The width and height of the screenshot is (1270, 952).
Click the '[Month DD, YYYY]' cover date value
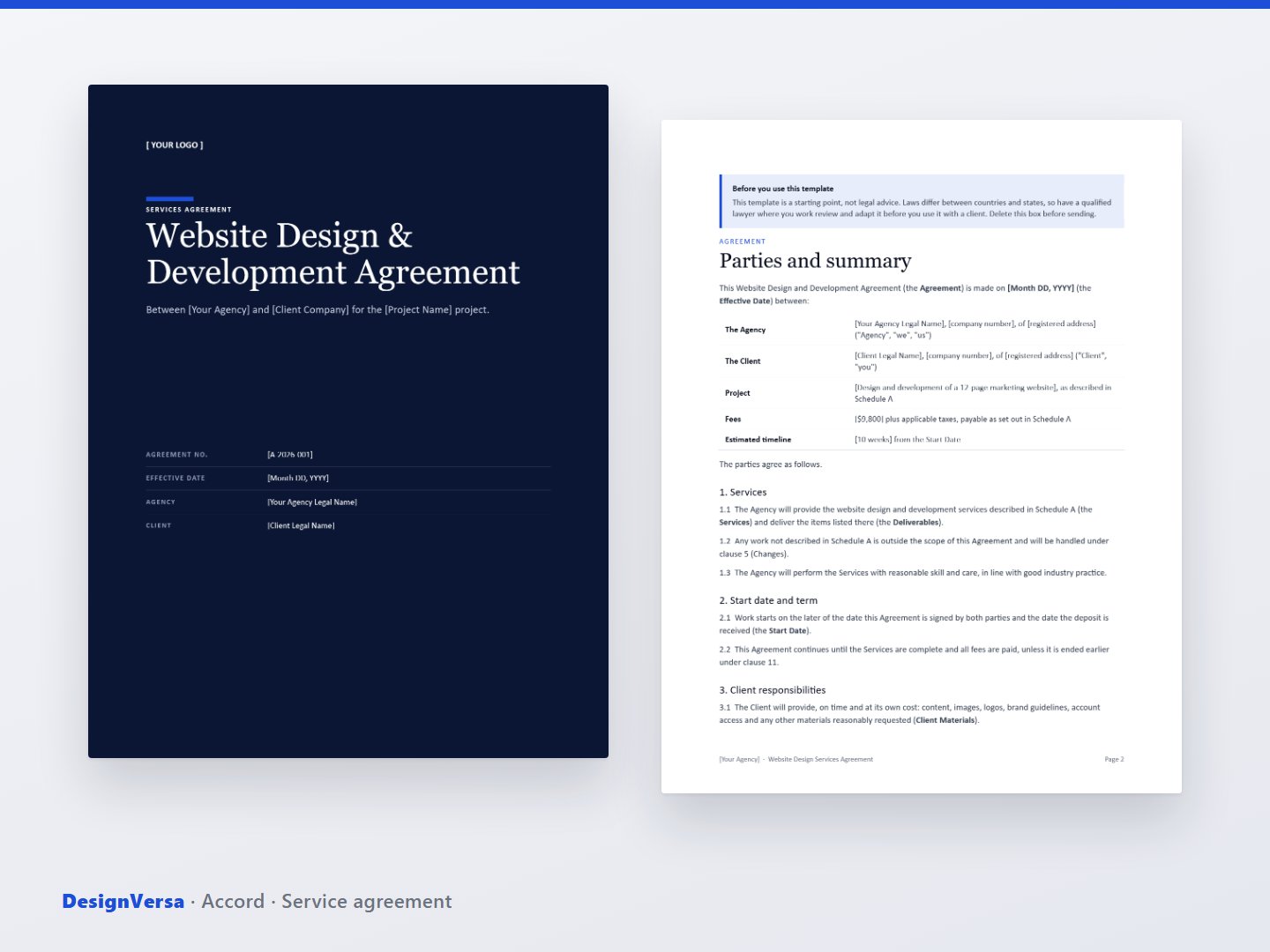pos(298,479)
